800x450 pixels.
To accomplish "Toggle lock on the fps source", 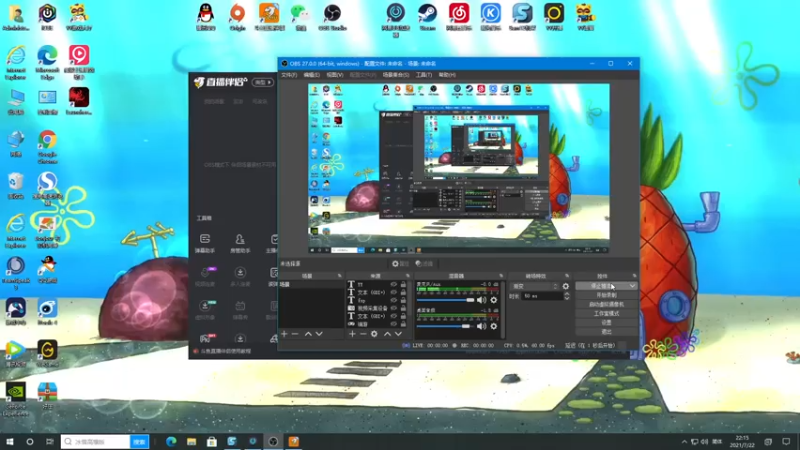I will 403,301.
